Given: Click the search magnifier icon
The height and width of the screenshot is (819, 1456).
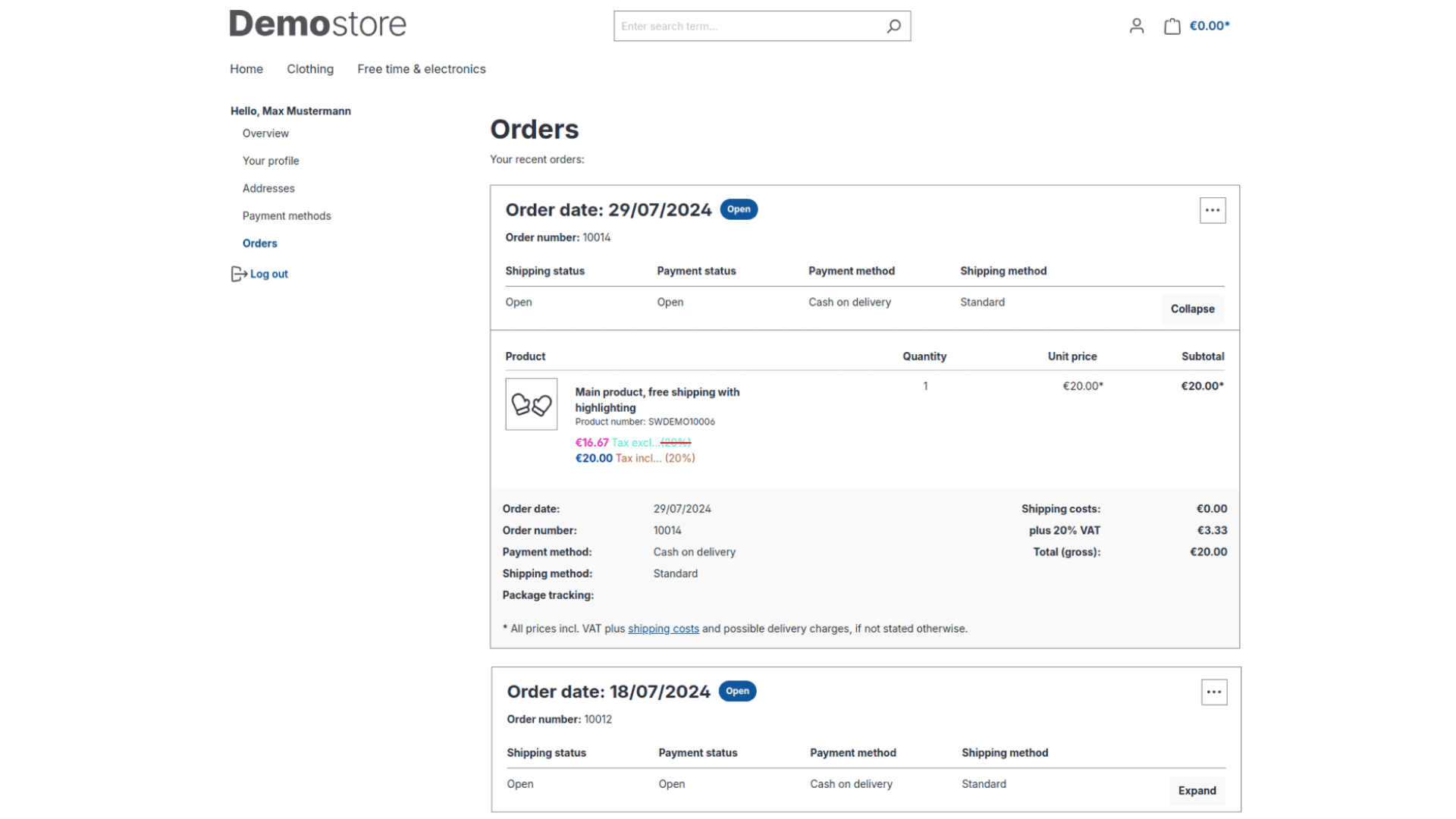Looking at the screenshot, I should 894,26.
